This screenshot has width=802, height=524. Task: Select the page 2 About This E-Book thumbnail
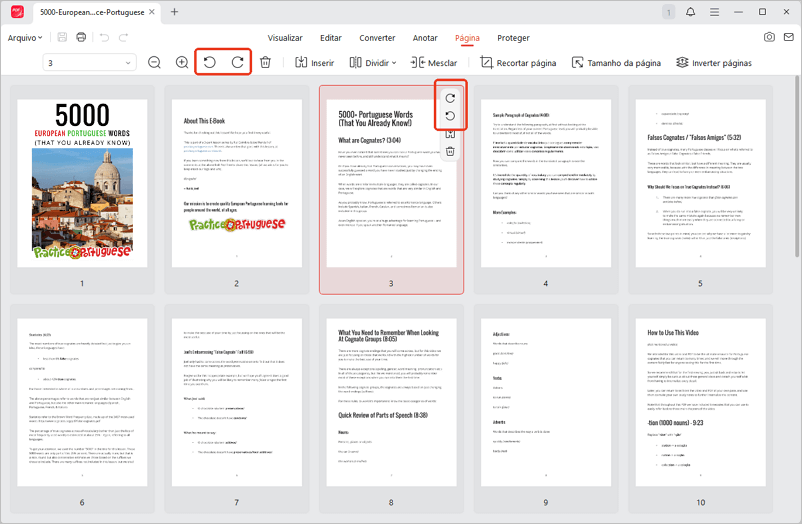tap(237, 183)
